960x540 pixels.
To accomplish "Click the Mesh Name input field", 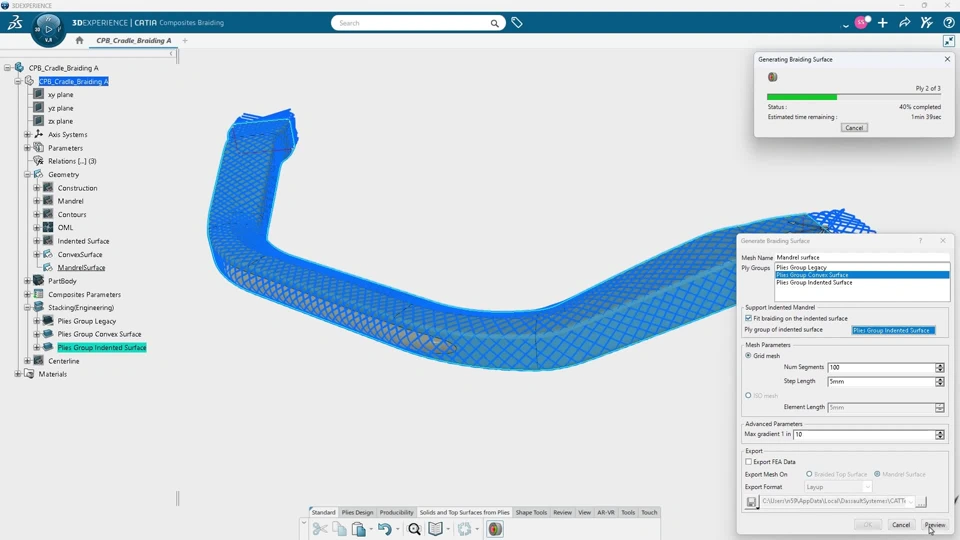I will tap(862, 258).
